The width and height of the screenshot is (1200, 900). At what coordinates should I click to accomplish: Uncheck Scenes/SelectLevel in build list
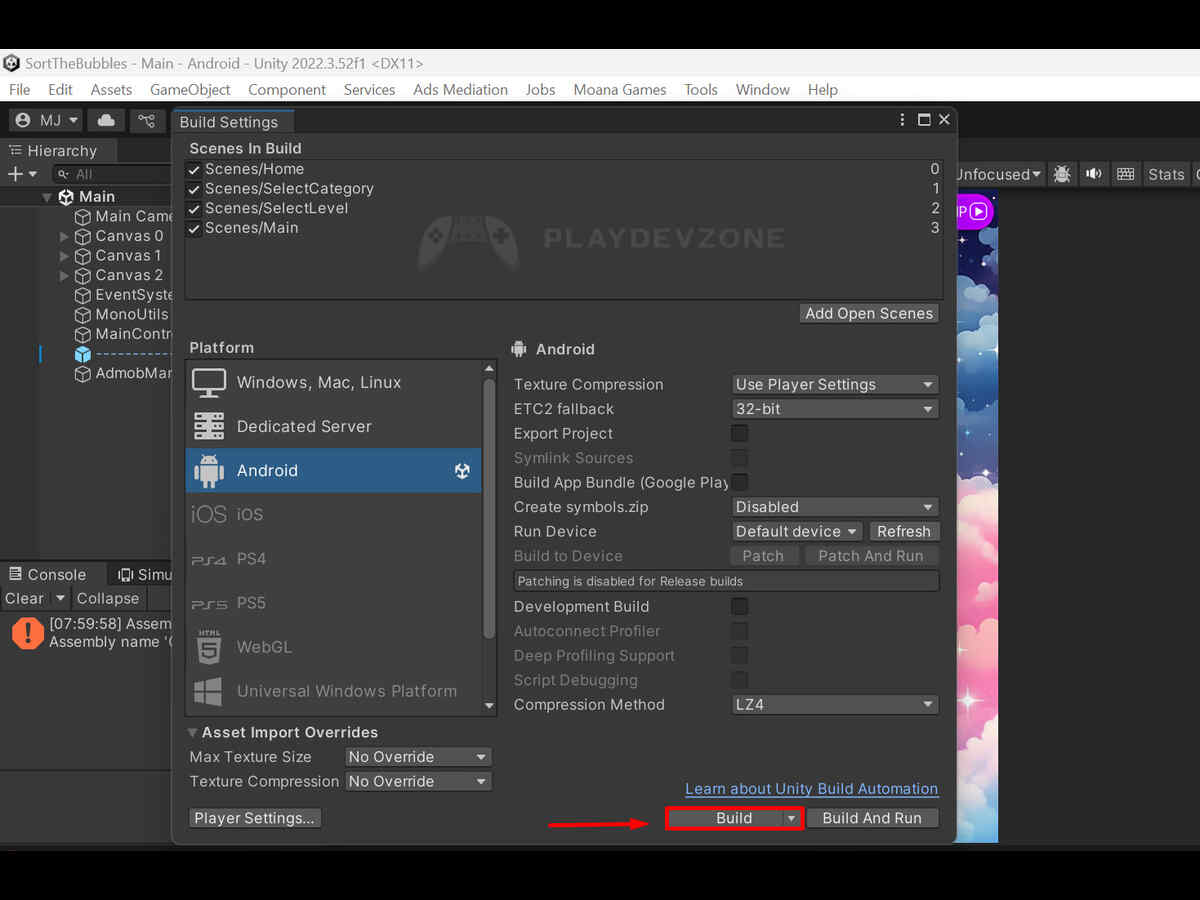click(x=194, y=209)
